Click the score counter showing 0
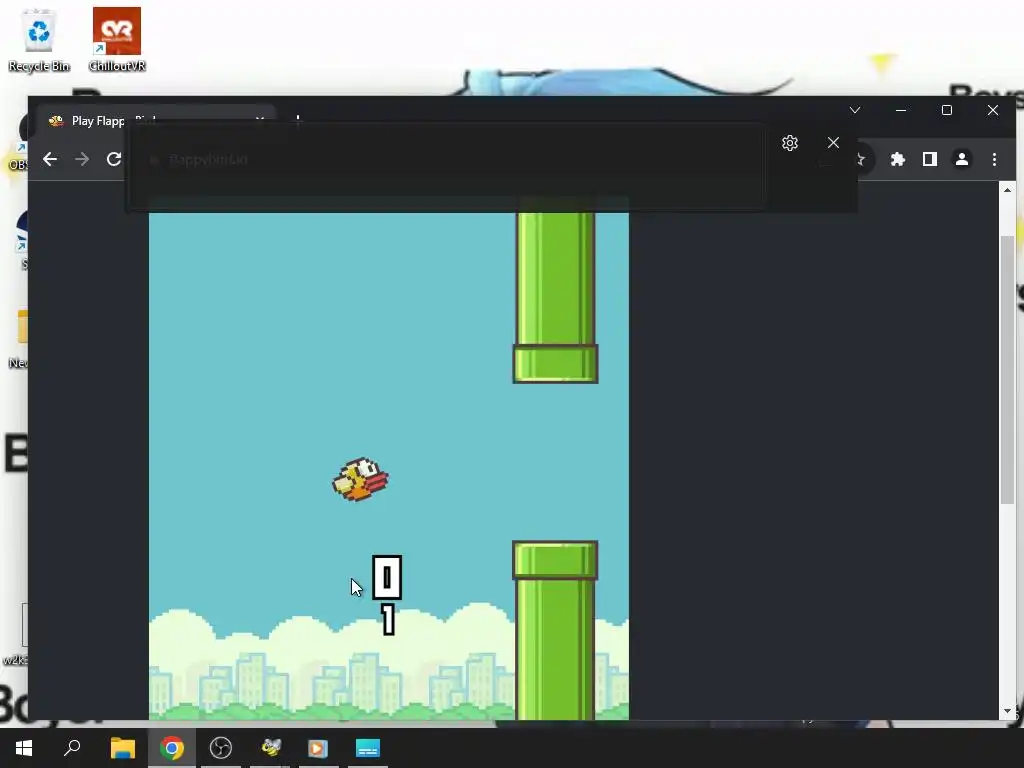This screenshot has height=768, width=1024. click(387, 577)
